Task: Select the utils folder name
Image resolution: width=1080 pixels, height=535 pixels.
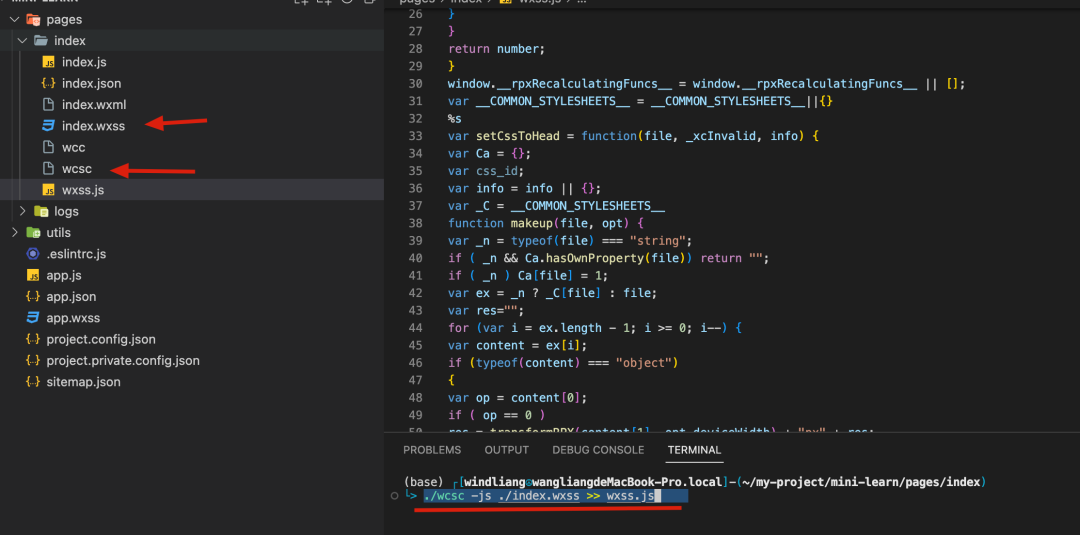Action: click(x=59, y=233)
